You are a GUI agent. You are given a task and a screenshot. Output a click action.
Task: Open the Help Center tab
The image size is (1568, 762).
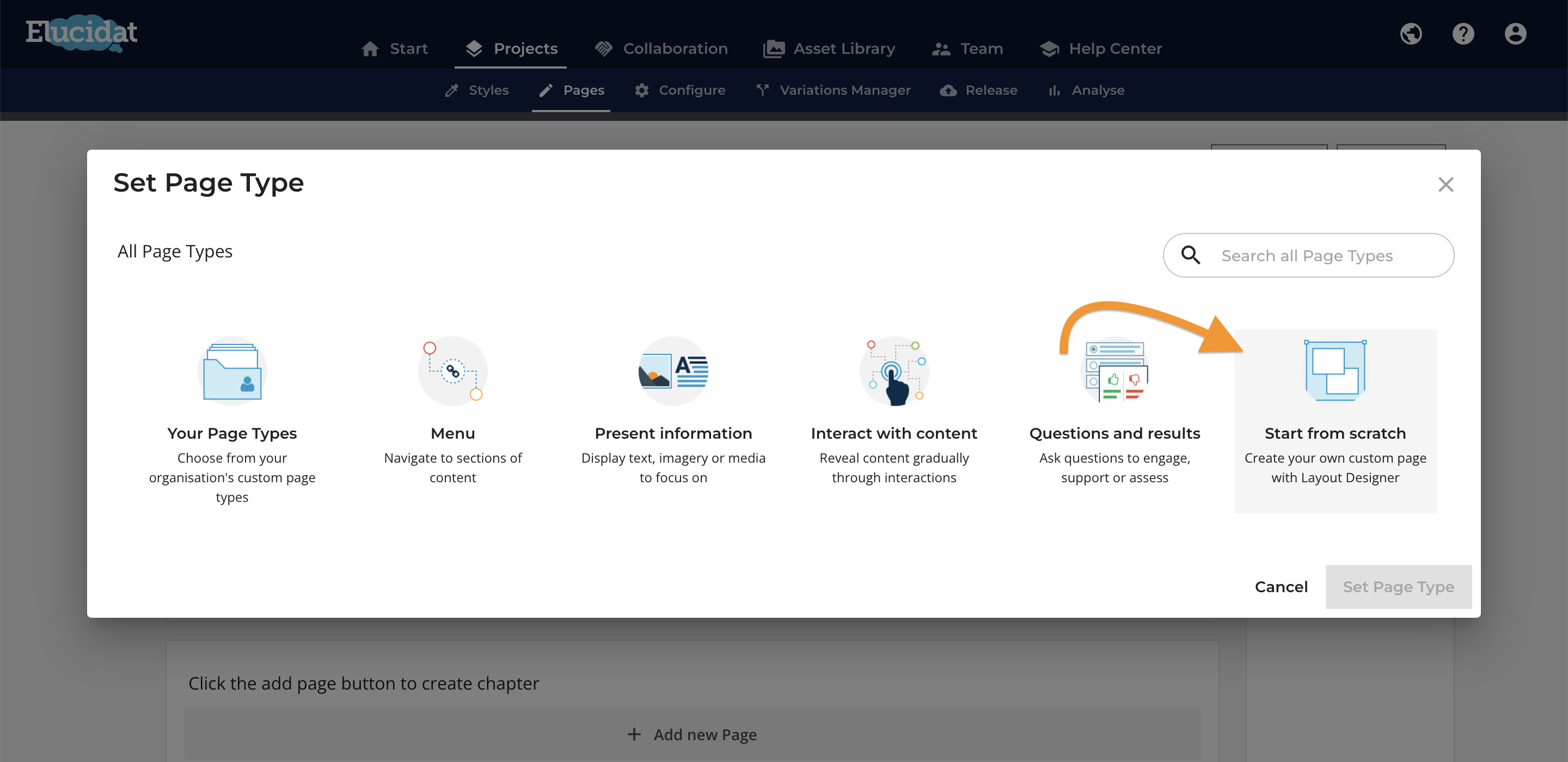point(1100,48)
